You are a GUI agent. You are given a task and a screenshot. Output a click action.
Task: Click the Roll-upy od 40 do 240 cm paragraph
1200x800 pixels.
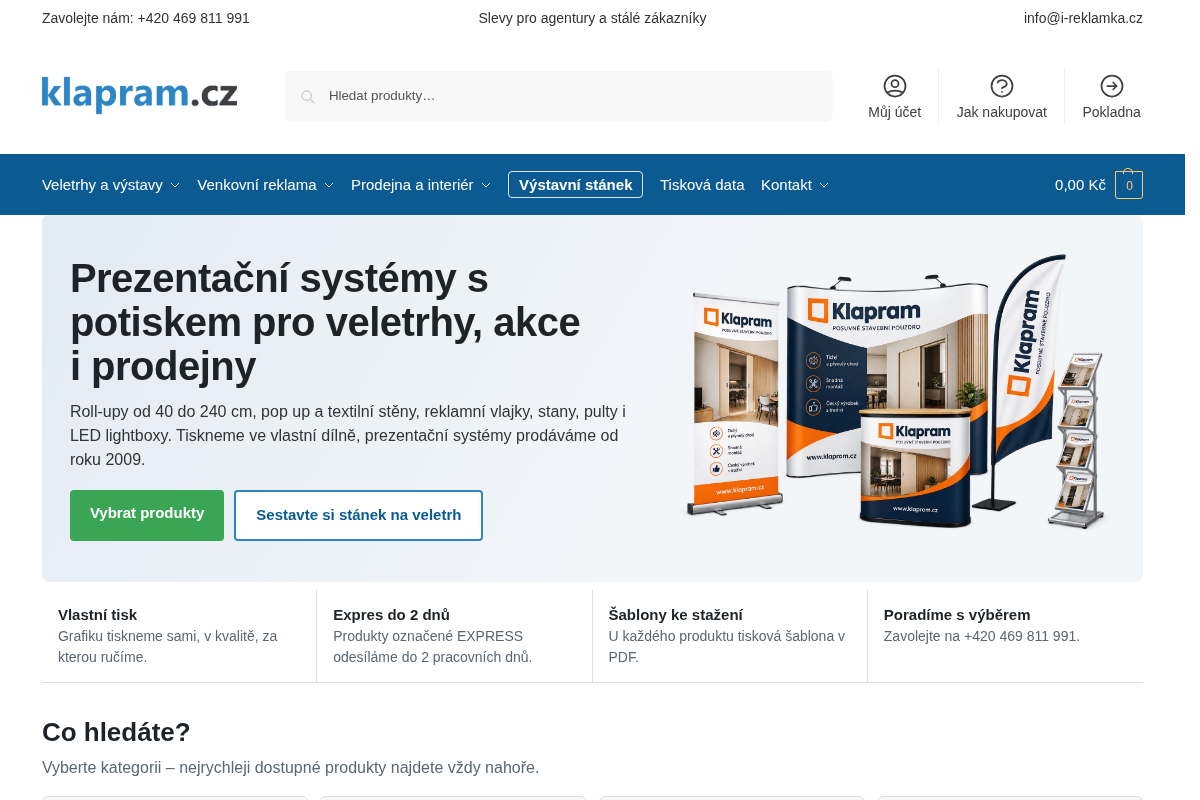tap(348, 436)
